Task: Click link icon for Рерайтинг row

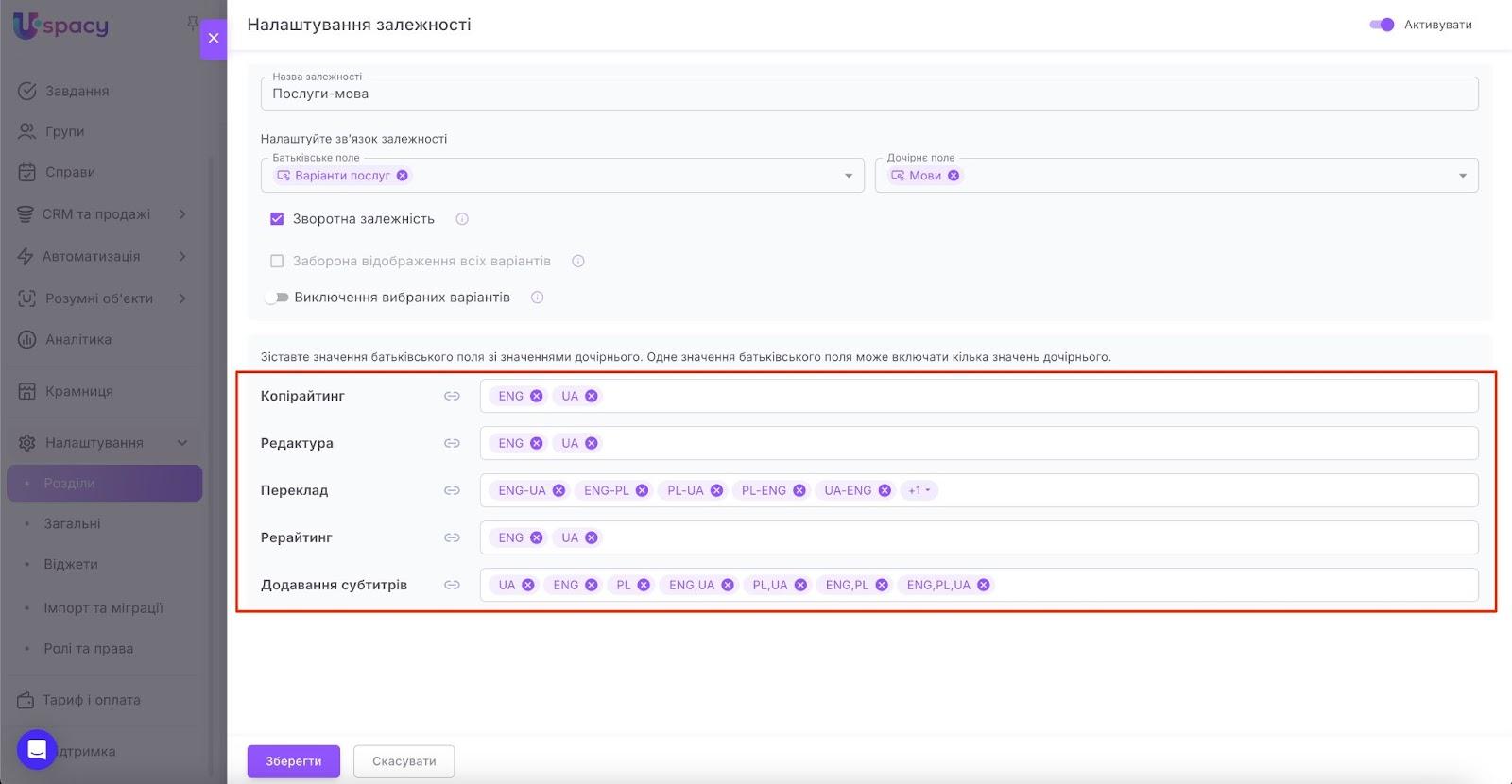Action: coord(452,537)
